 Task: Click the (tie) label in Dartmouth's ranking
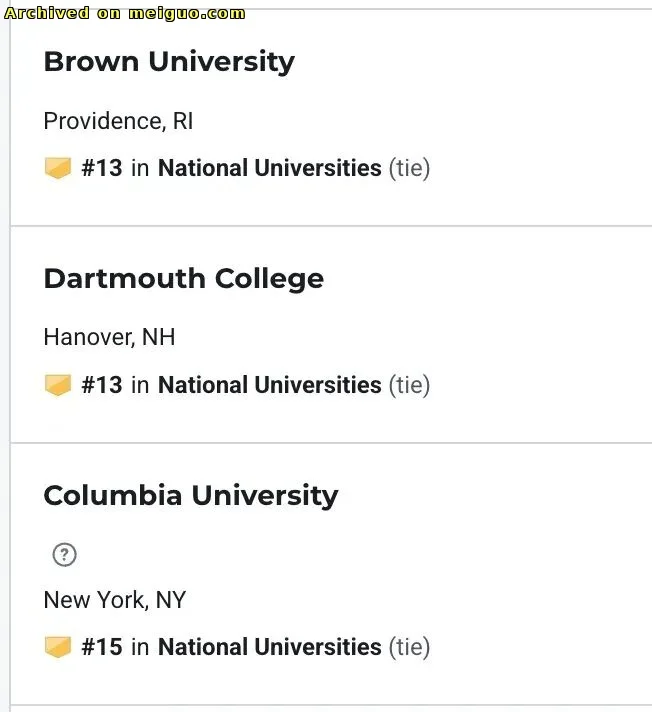pyautogui.click(x=409, y=385)
